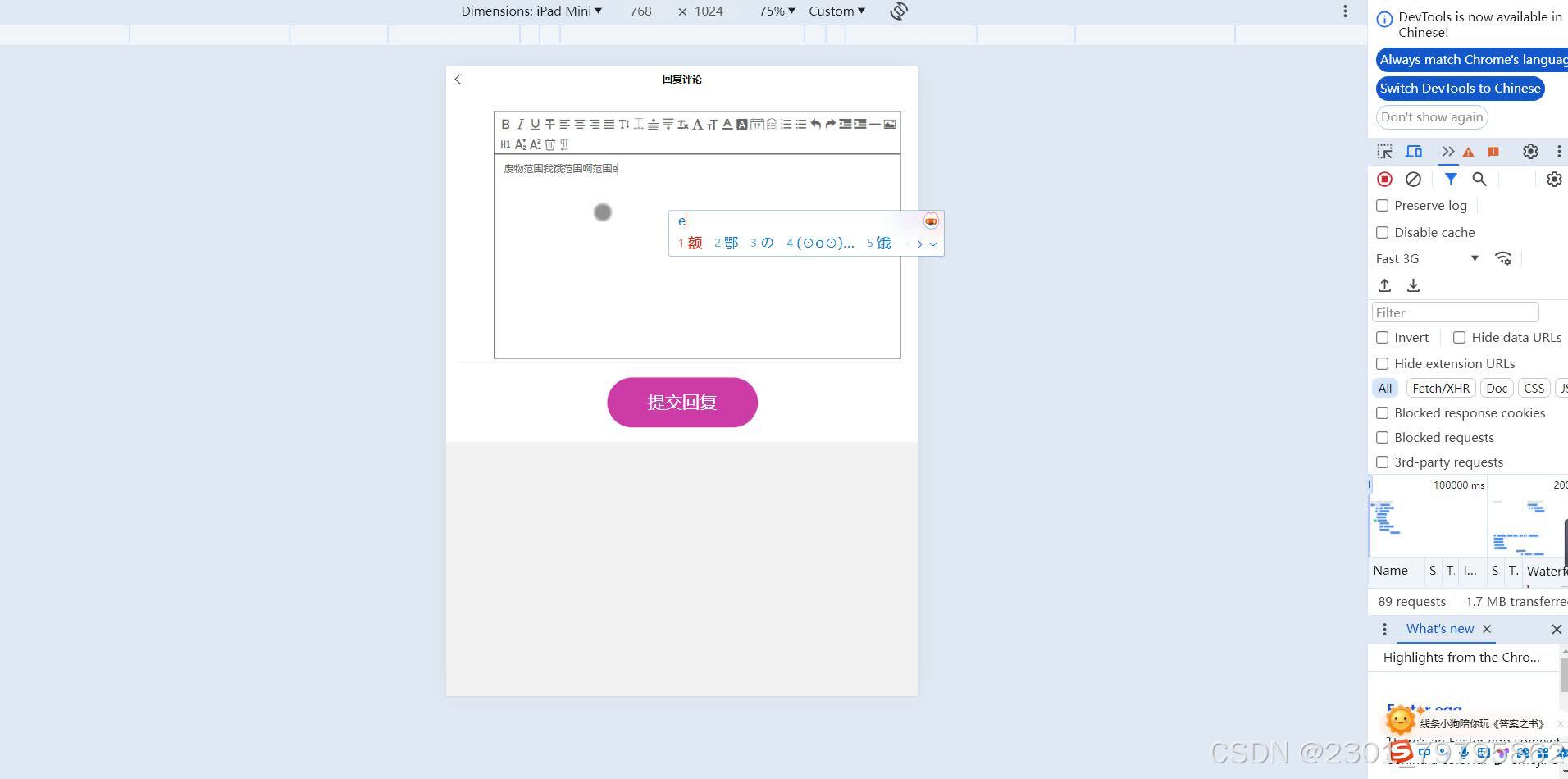This screenshot has height=779, width=1568.
Task: Apply superscript formatting
Action: [535, 144]
